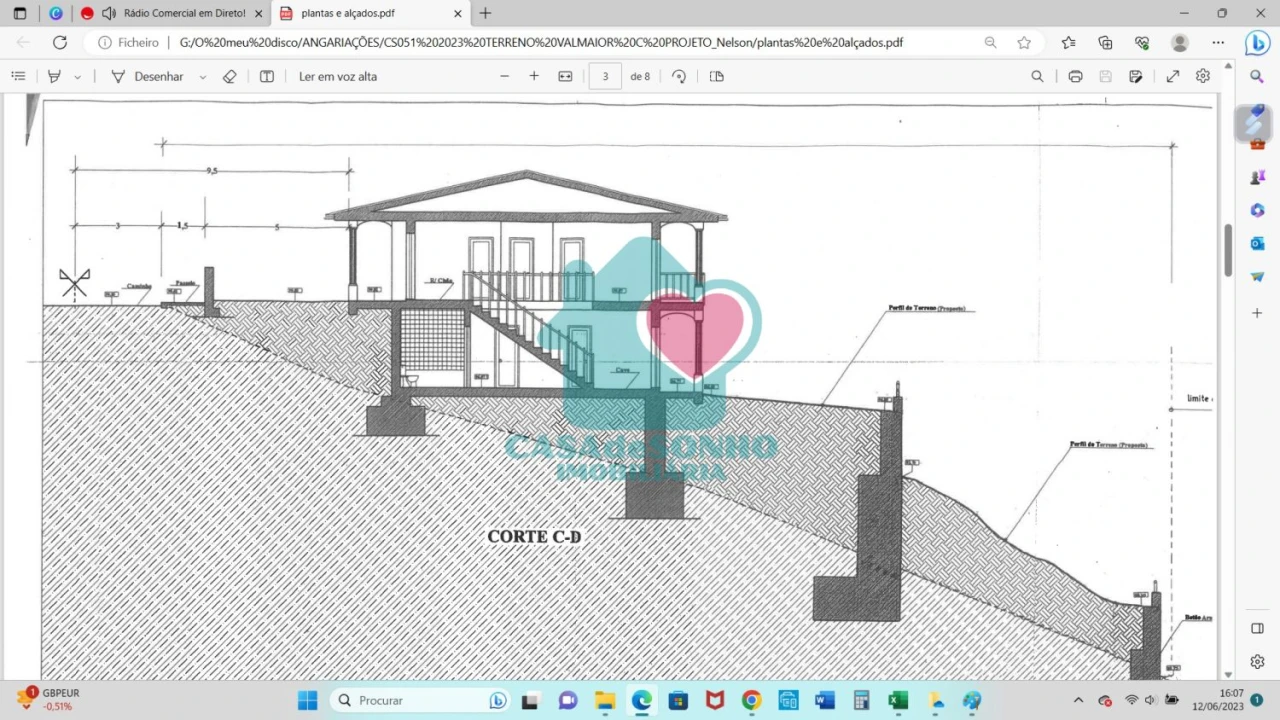Search within the PDF document
Screen dimensions: 1280x720
pyautogui.click(x=1037, y=76)
